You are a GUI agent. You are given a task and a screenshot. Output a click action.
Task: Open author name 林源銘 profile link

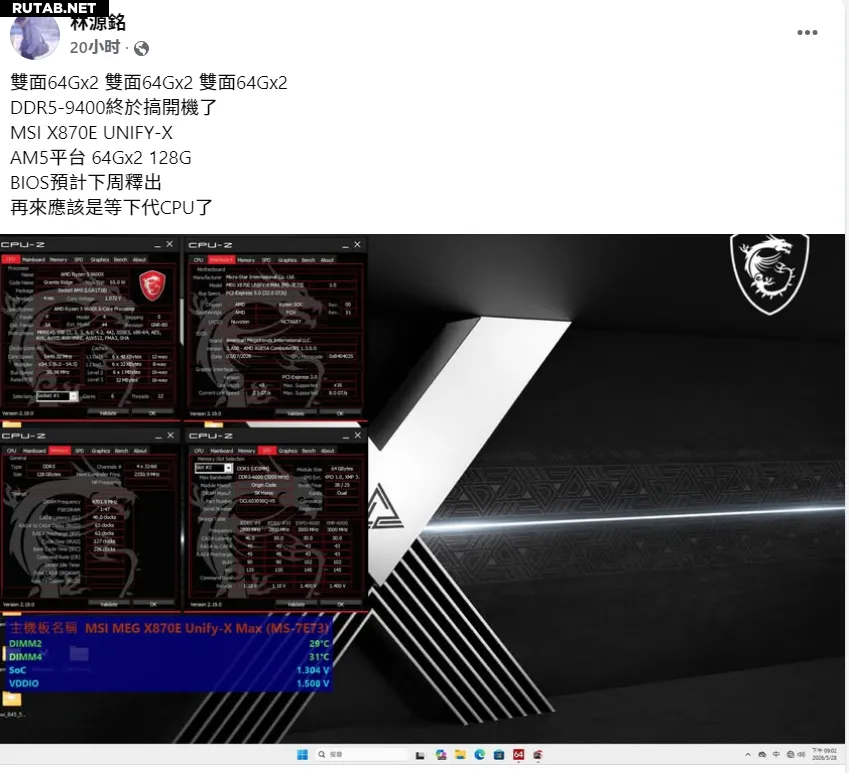pyautogui.click(x=98, y=23)
